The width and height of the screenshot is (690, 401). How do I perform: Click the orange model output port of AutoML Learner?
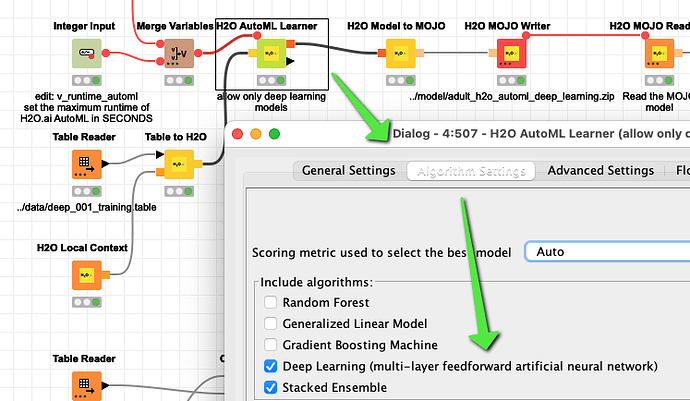click(290, 44)
